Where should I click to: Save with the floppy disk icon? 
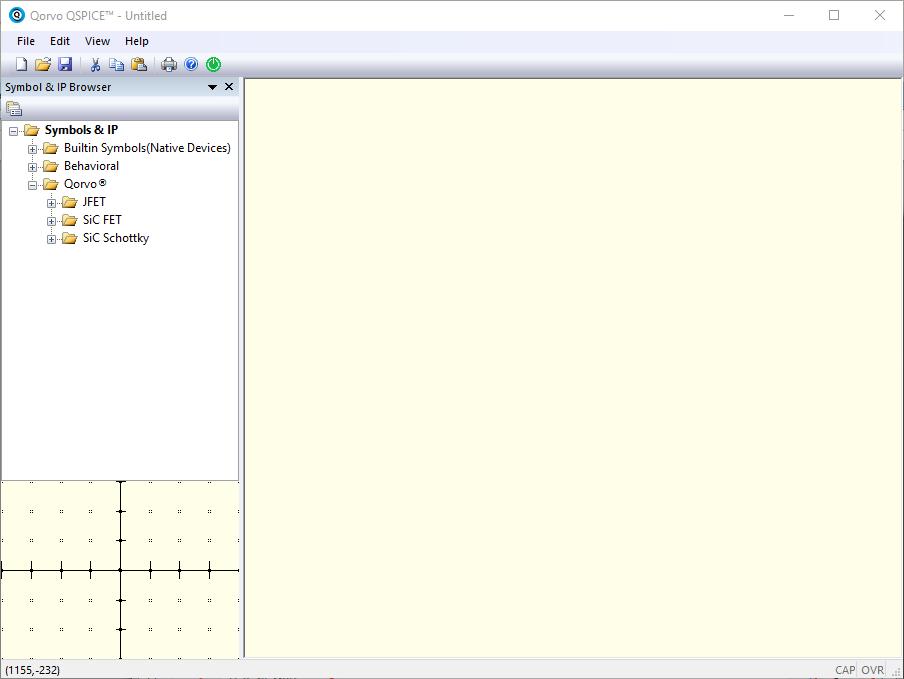click(65, 65)
